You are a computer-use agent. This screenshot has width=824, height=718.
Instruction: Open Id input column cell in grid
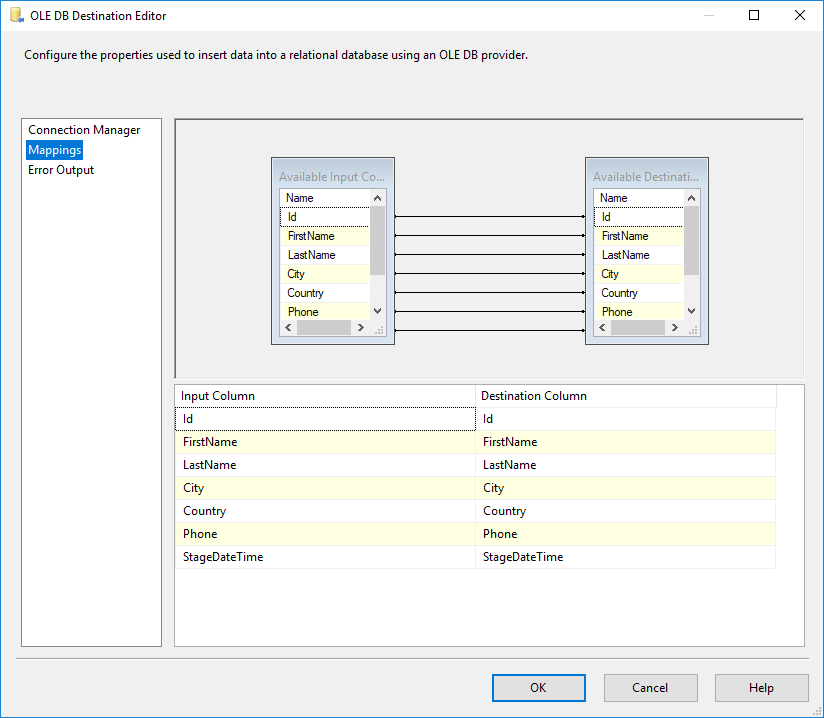pyautogui.click(x=325, y=419)
